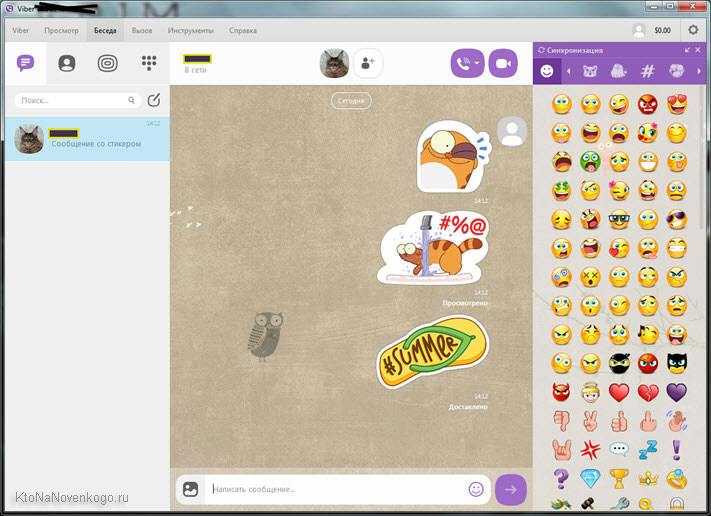Start a voice call with the purple phone button

click(x=468, y=63)
